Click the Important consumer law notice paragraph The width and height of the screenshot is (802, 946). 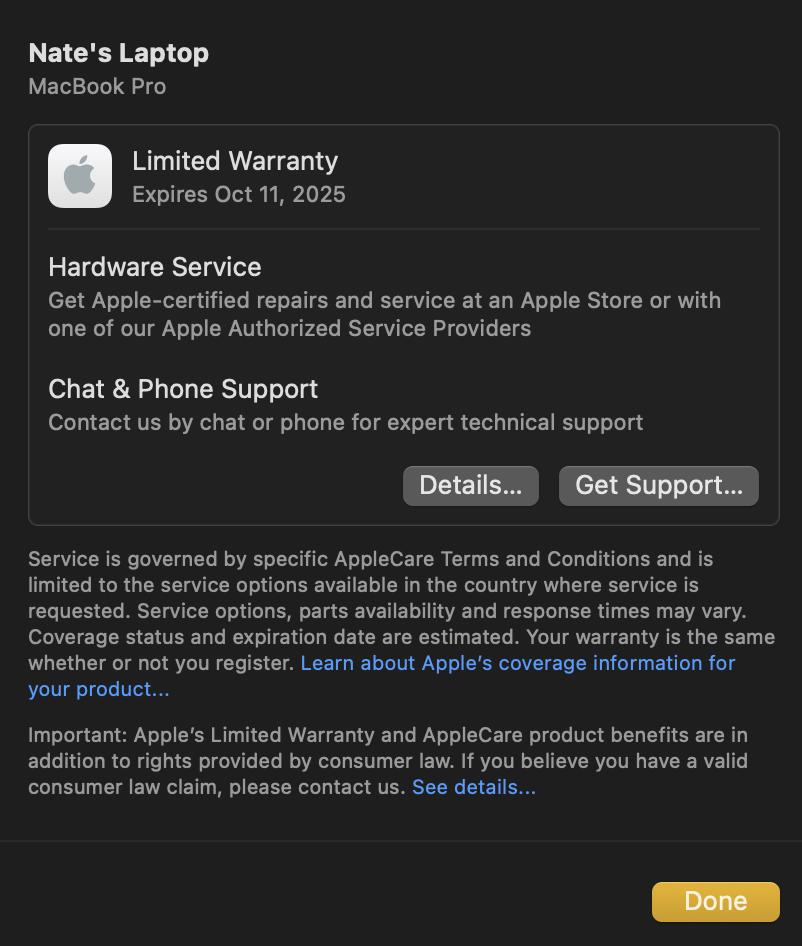point(388,761)
